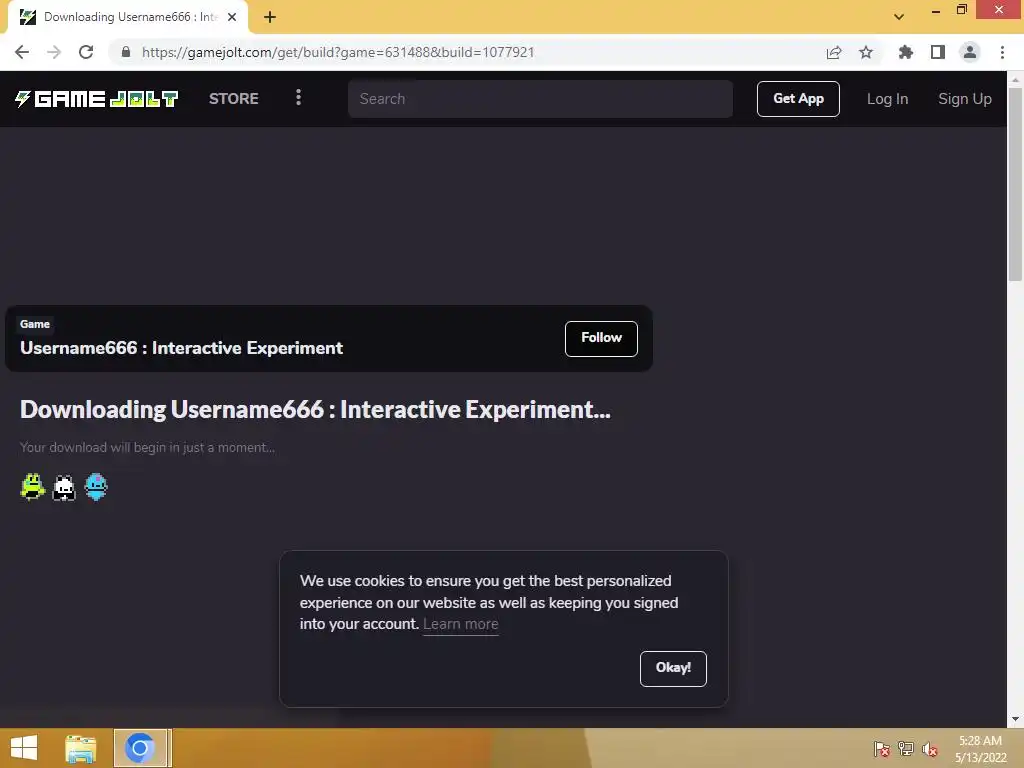Bookmark this page with the star icon
This screenshot has width=1024, height=768.
pos(866,52)
